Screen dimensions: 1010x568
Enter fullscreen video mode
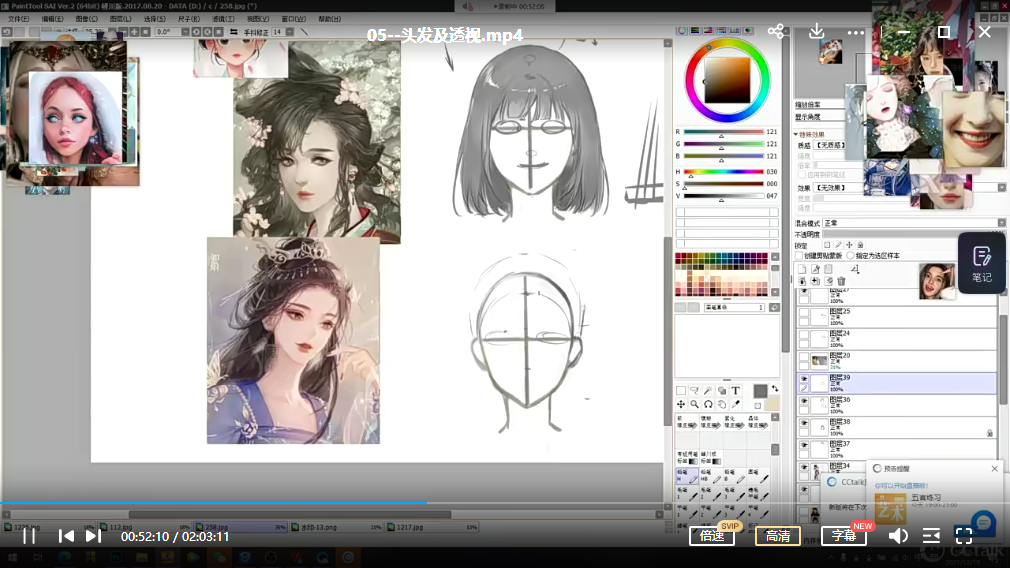pyautogui.click(x=963, y=536)
